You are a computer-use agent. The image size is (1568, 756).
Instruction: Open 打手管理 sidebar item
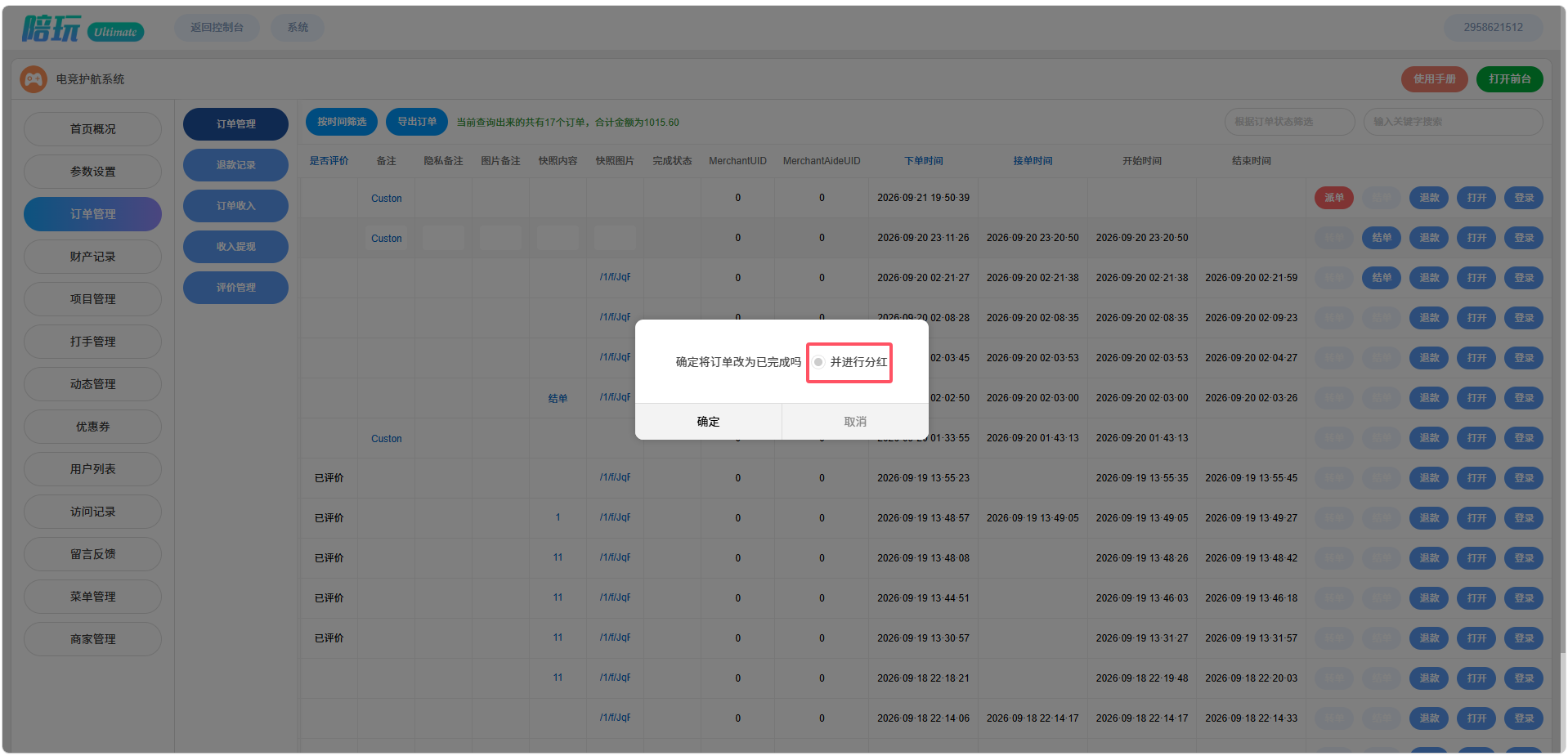tap(92, 342)
